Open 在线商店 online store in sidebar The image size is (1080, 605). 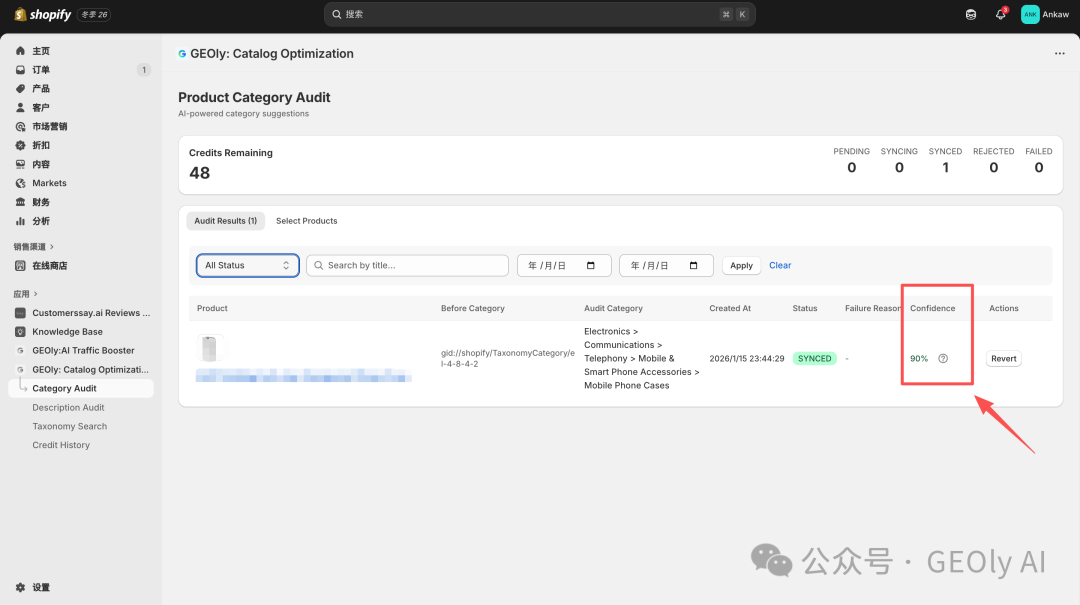(50, 266)
